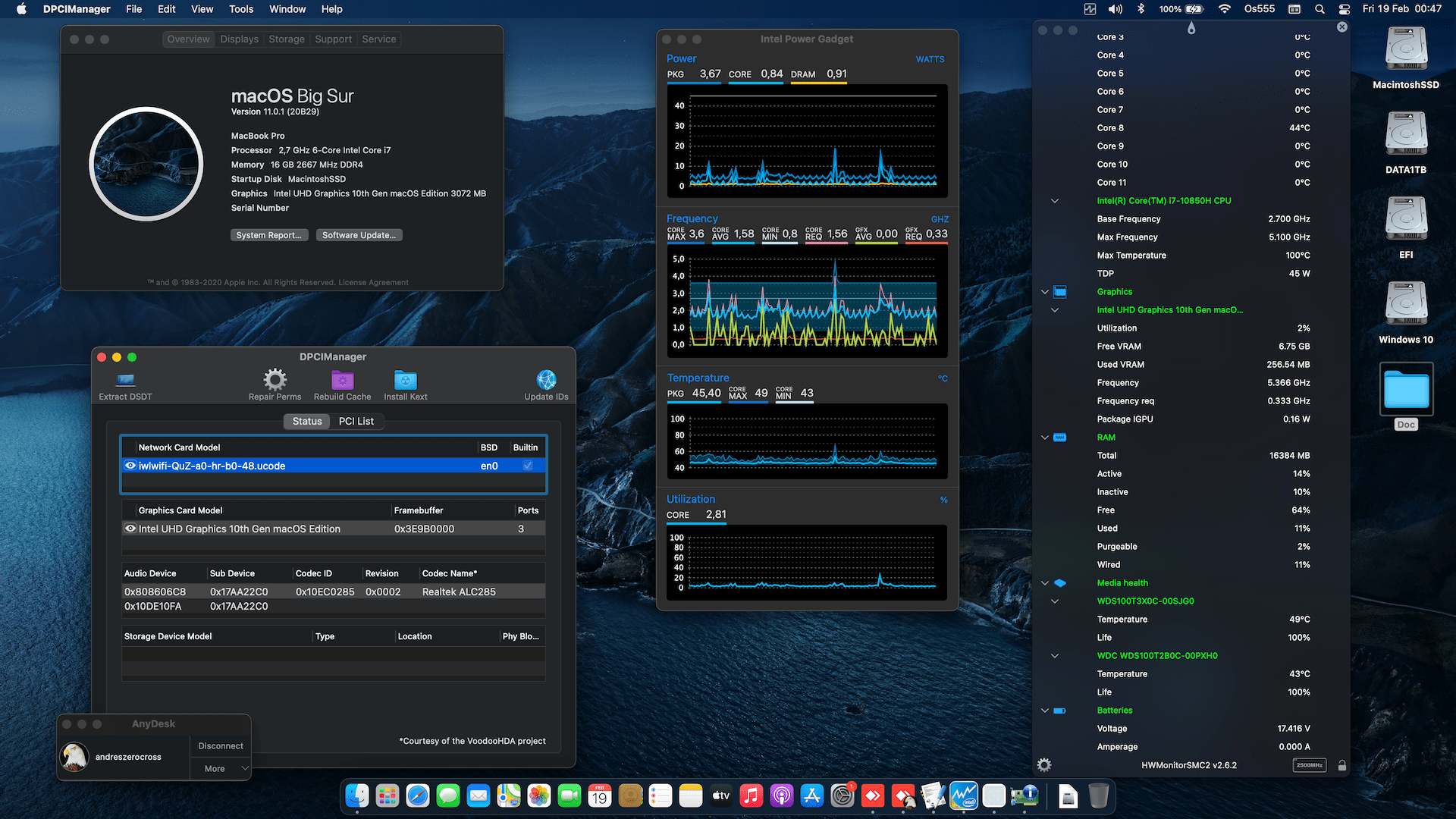Collapse the Intel i7-10850H CPU section
Image resolution: width=1456 pixels, height=819 pixels.
(1055, 201)
